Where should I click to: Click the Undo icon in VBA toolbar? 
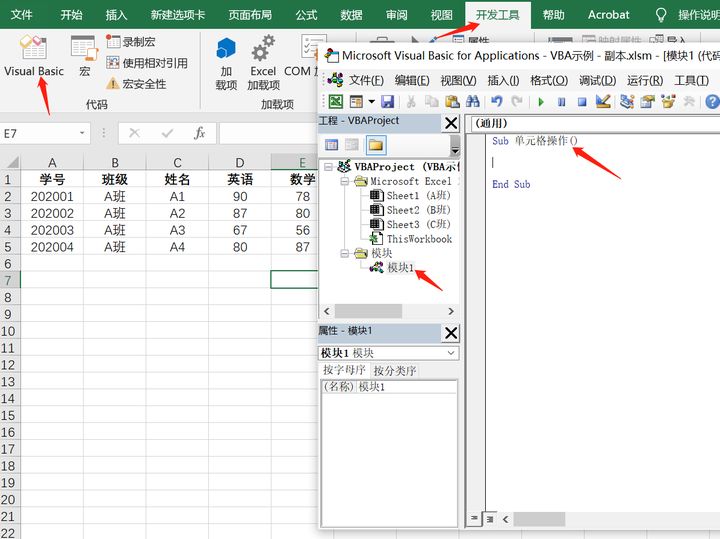(496, 101)
